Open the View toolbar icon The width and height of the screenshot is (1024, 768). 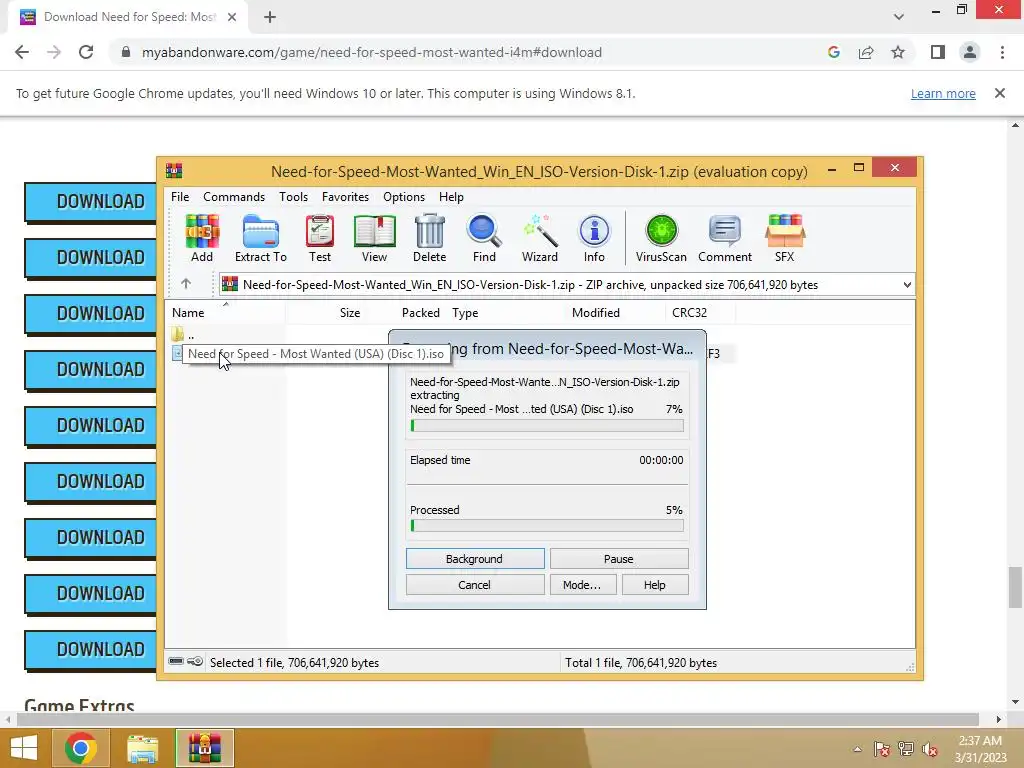(x=374, y=238)
